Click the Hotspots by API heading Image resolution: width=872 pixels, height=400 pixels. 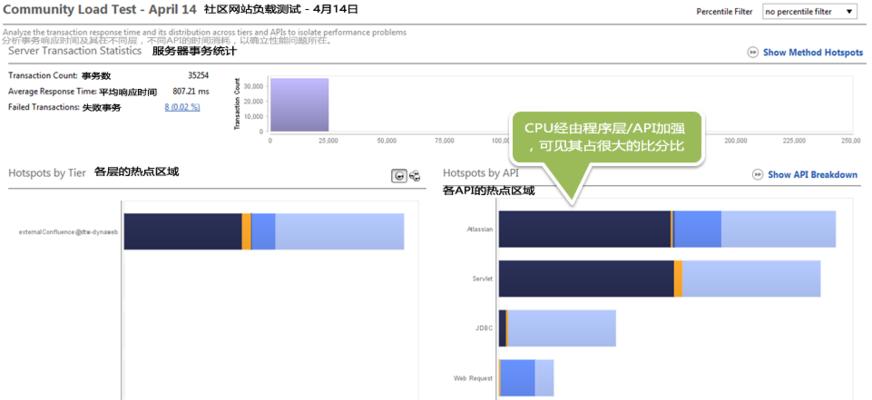480,173
